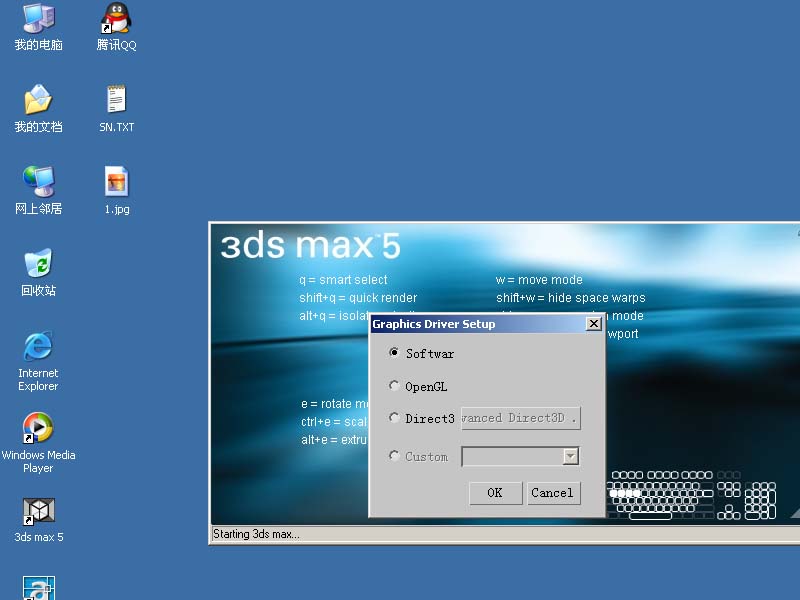
Task: Click the 'w = move mode' hint
Action: tap(539, 280)
